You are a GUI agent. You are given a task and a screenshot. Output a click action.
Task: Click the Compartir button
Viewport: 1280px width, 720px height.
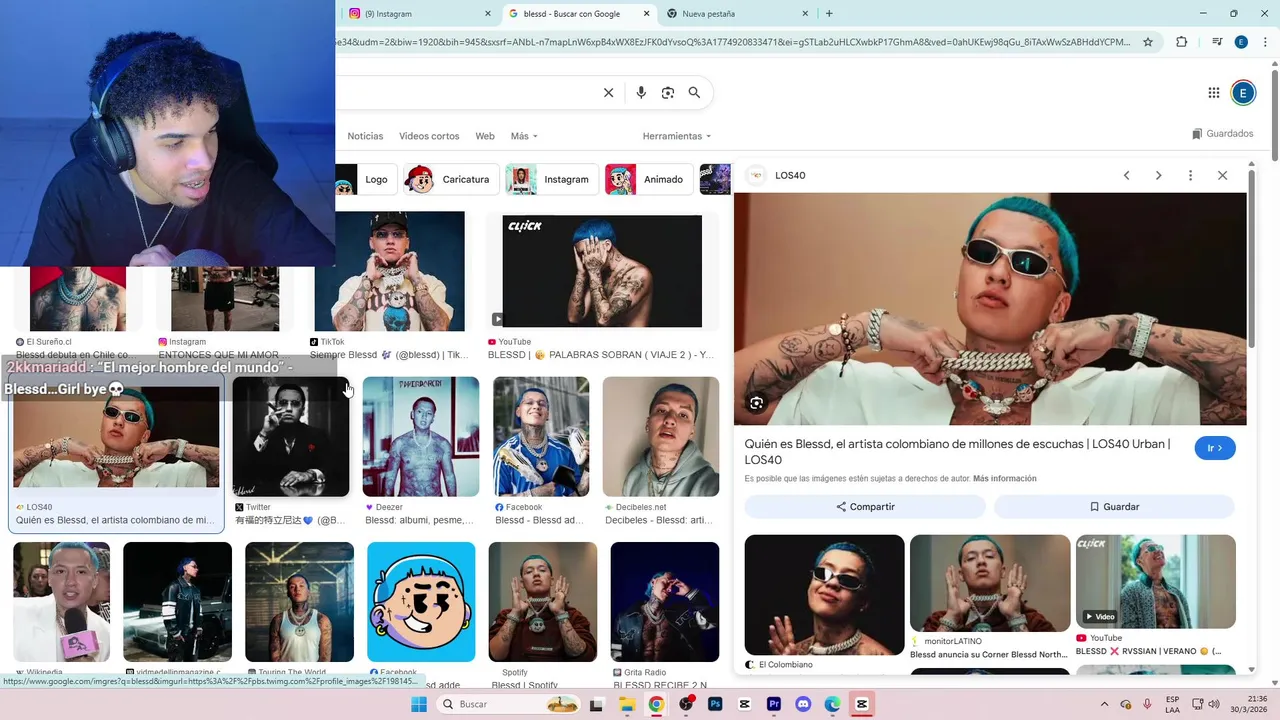pyautogui.click(x=865, y=507)
